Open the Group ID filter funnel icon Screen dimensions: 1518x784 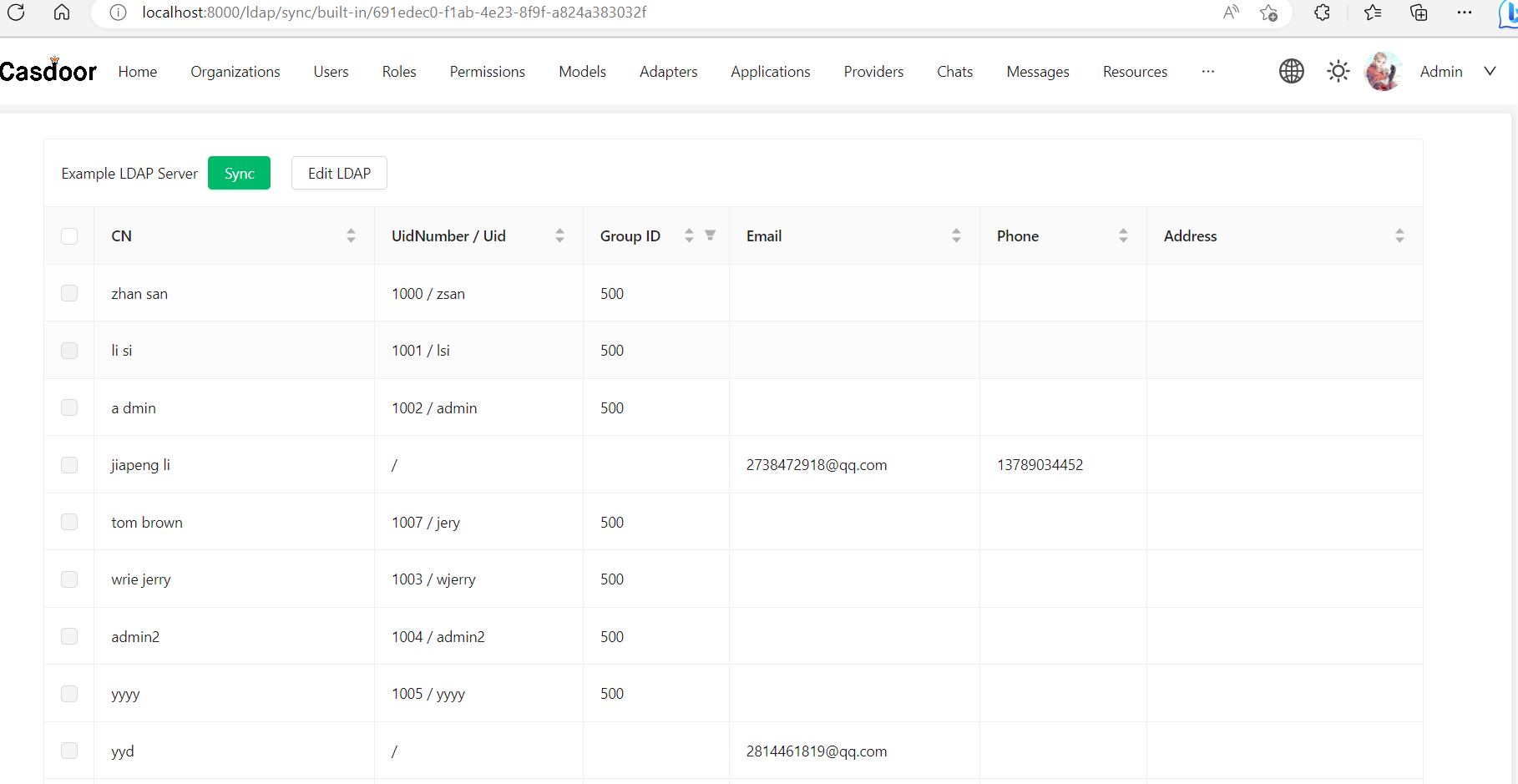coord(710,235)
